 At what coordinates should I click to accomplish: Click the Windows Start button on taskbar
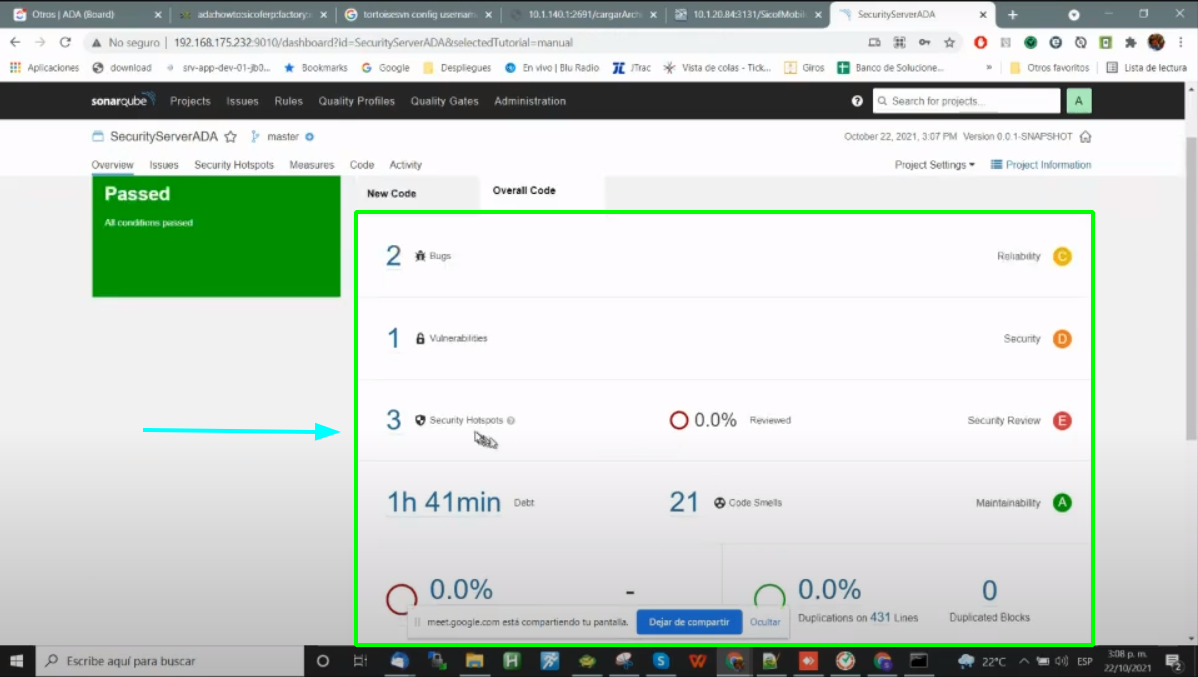pyautogui.click(x=17, y=661)
